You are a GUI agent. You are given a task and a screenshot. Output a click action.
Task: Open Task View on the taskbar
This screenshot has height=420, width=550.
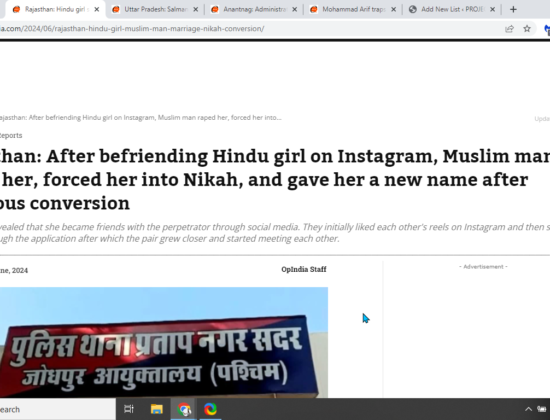tap(129, 409)
